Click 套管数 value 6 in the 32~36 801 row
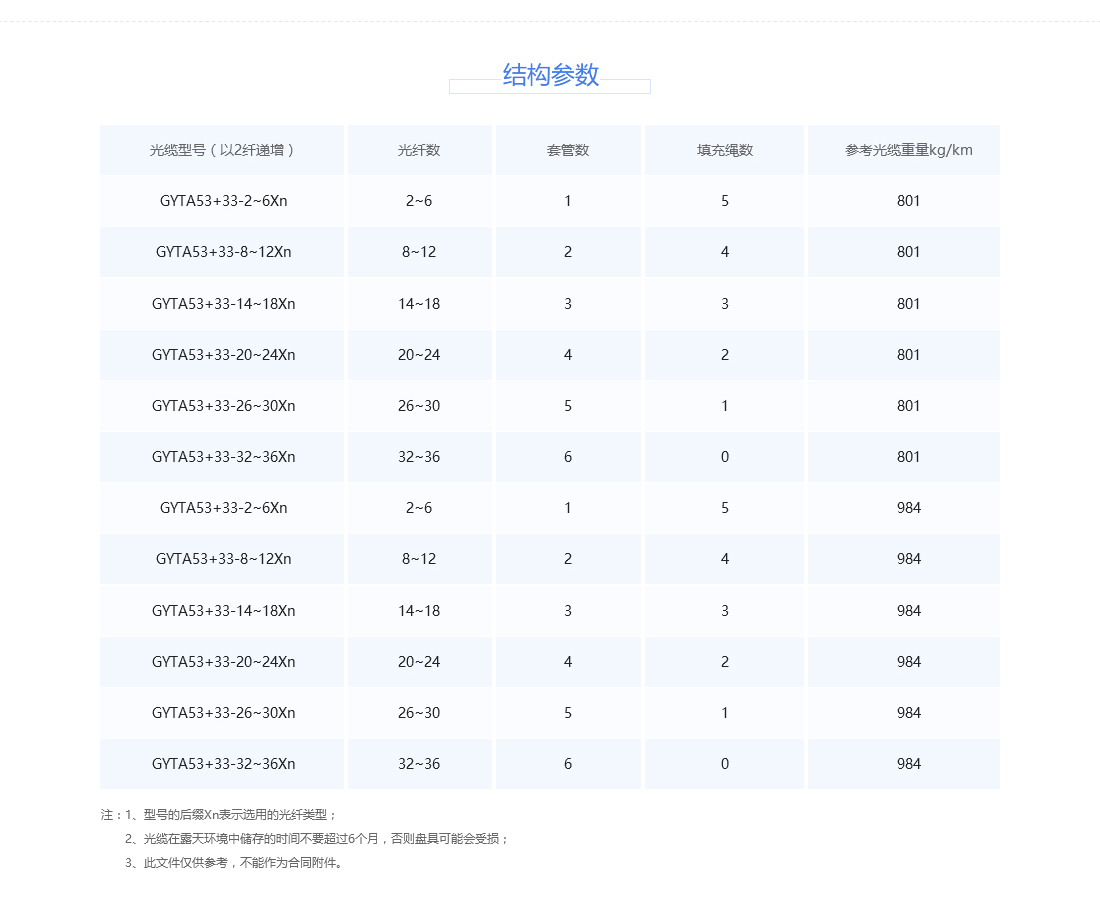This screenshot has width=1100, height=920. click(x=568, y=457)
